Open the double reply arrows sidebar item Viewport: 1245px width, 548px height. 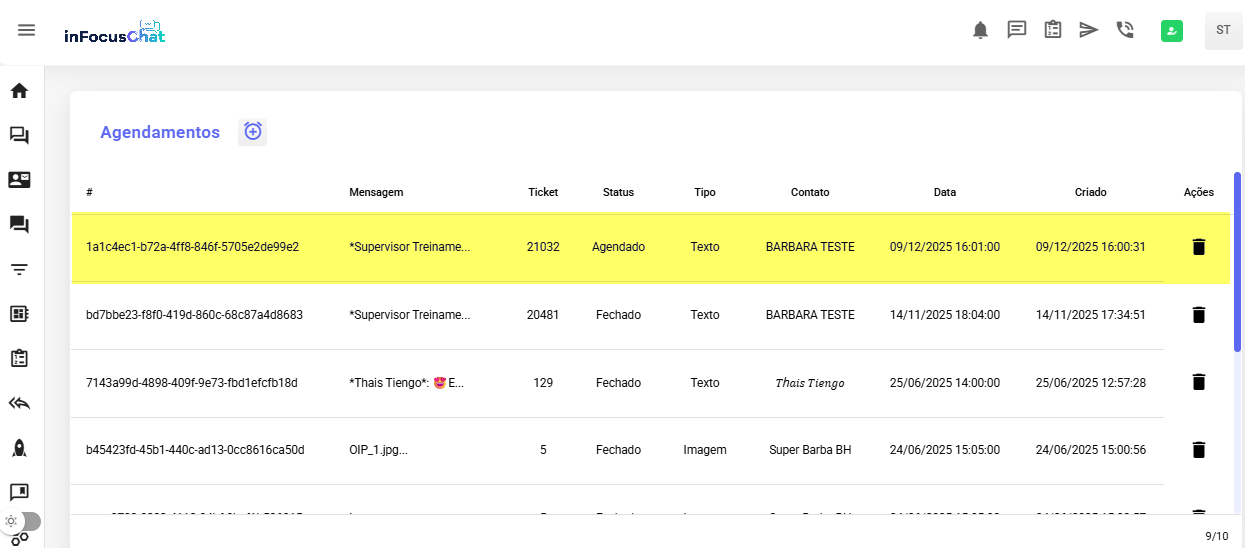(x=19, y=403)
